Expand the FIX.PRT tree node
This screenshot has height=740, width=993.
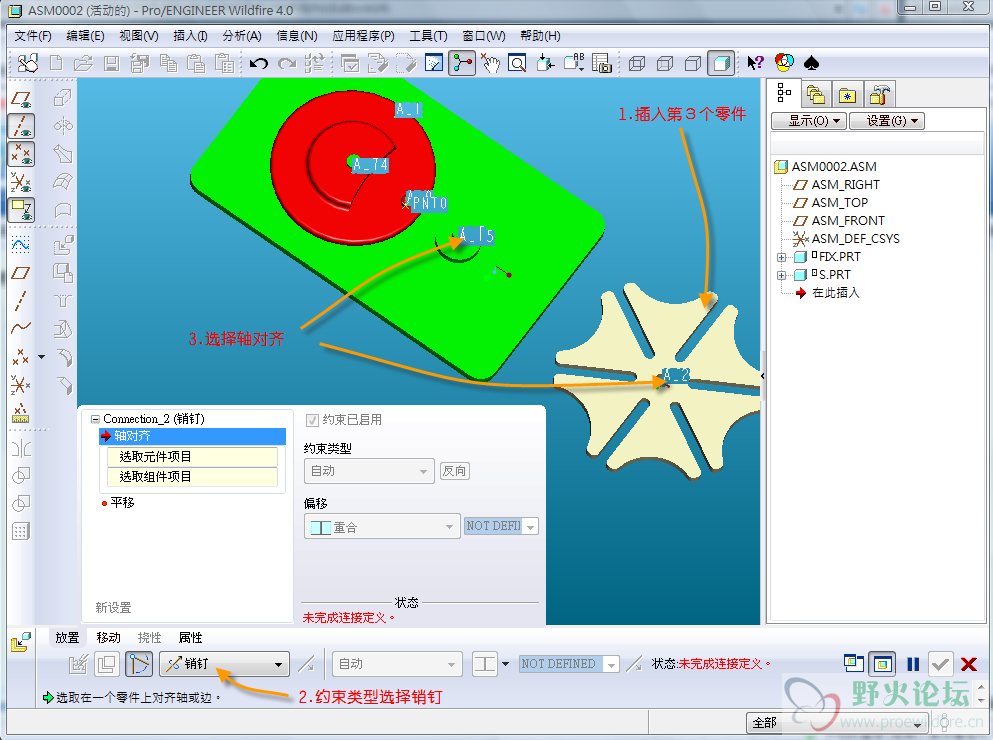pyautogui.click(x=781, y=257)
